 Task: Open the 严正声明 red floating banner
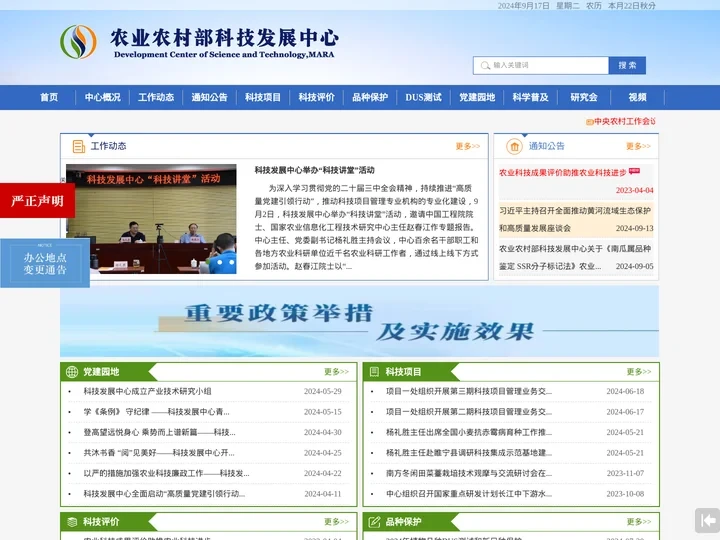pos(38,201)
